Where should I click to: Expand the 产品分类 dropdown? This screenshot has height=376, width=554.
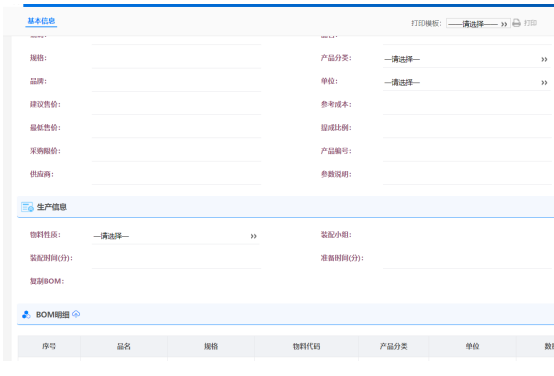[466, 59]
